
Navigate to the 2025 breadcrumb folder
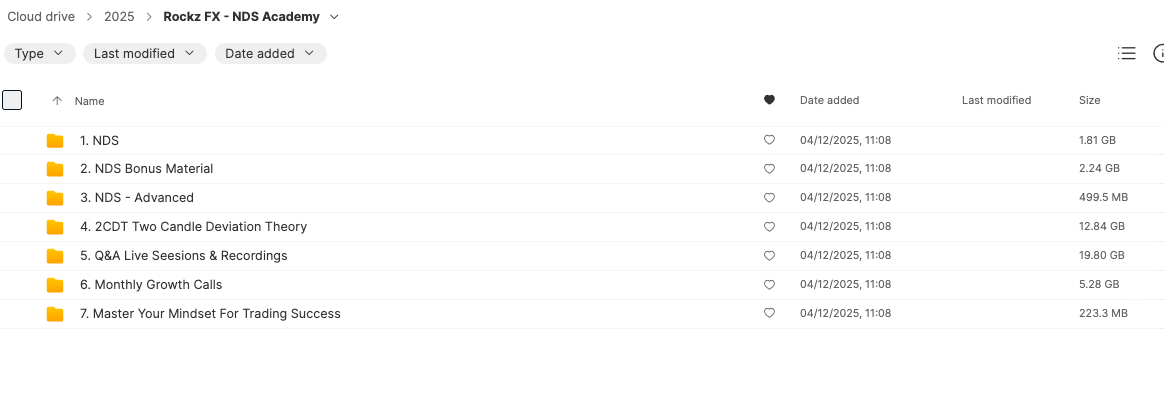click(x=119, y=17)
